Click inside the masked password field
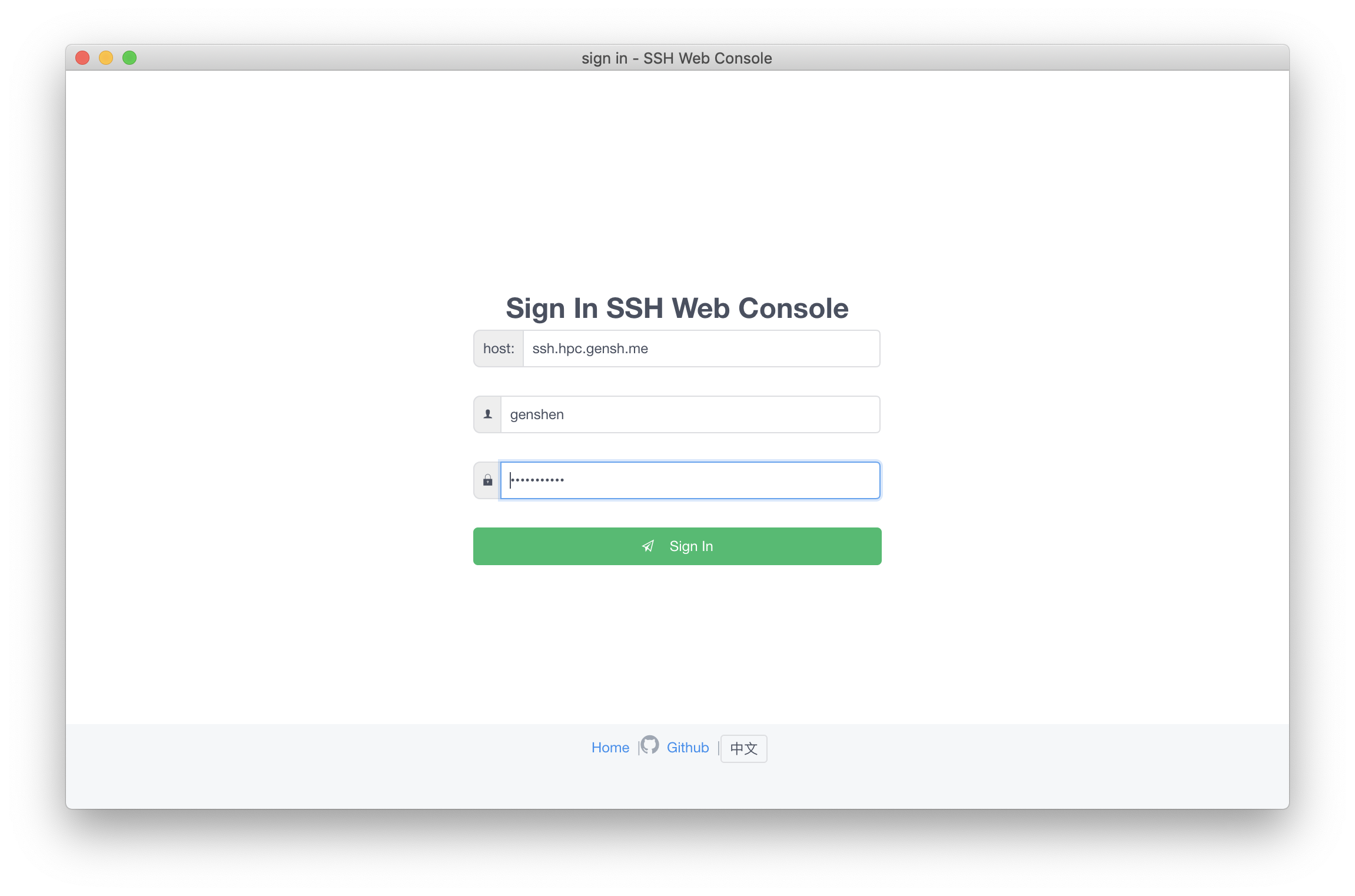Viewport: 1355px width, 896px height. click(x=690, y=480)
